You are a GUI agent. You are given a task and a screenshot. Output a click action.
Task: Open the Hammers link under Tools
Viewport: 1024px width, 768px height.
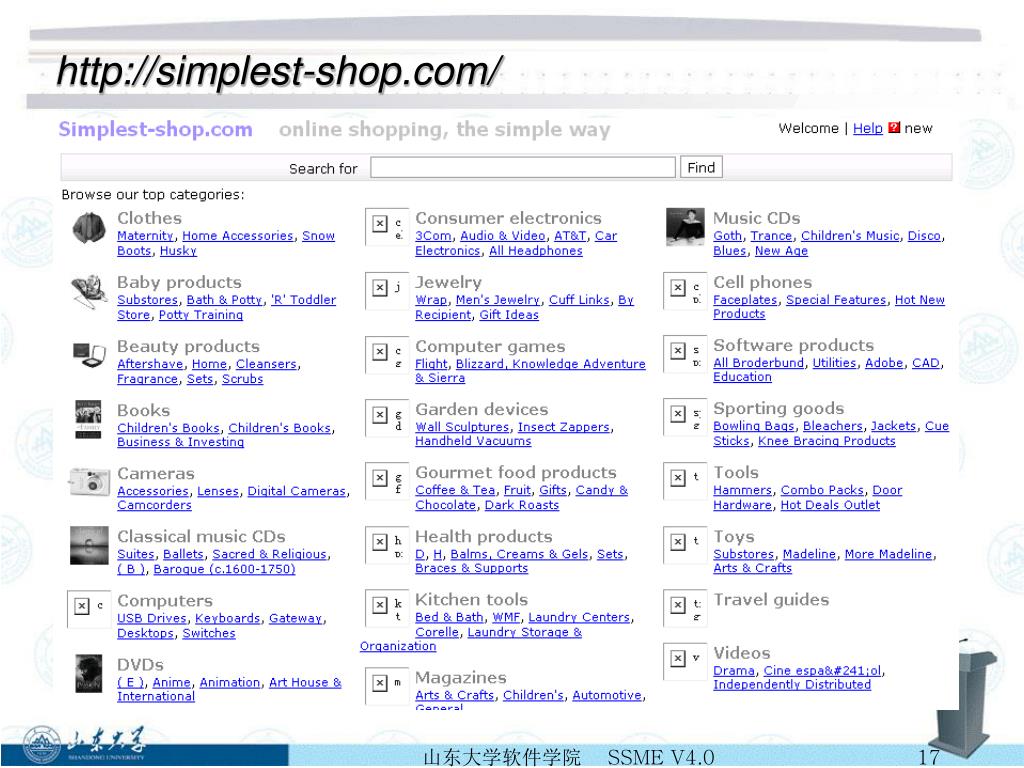coord(743,490)
